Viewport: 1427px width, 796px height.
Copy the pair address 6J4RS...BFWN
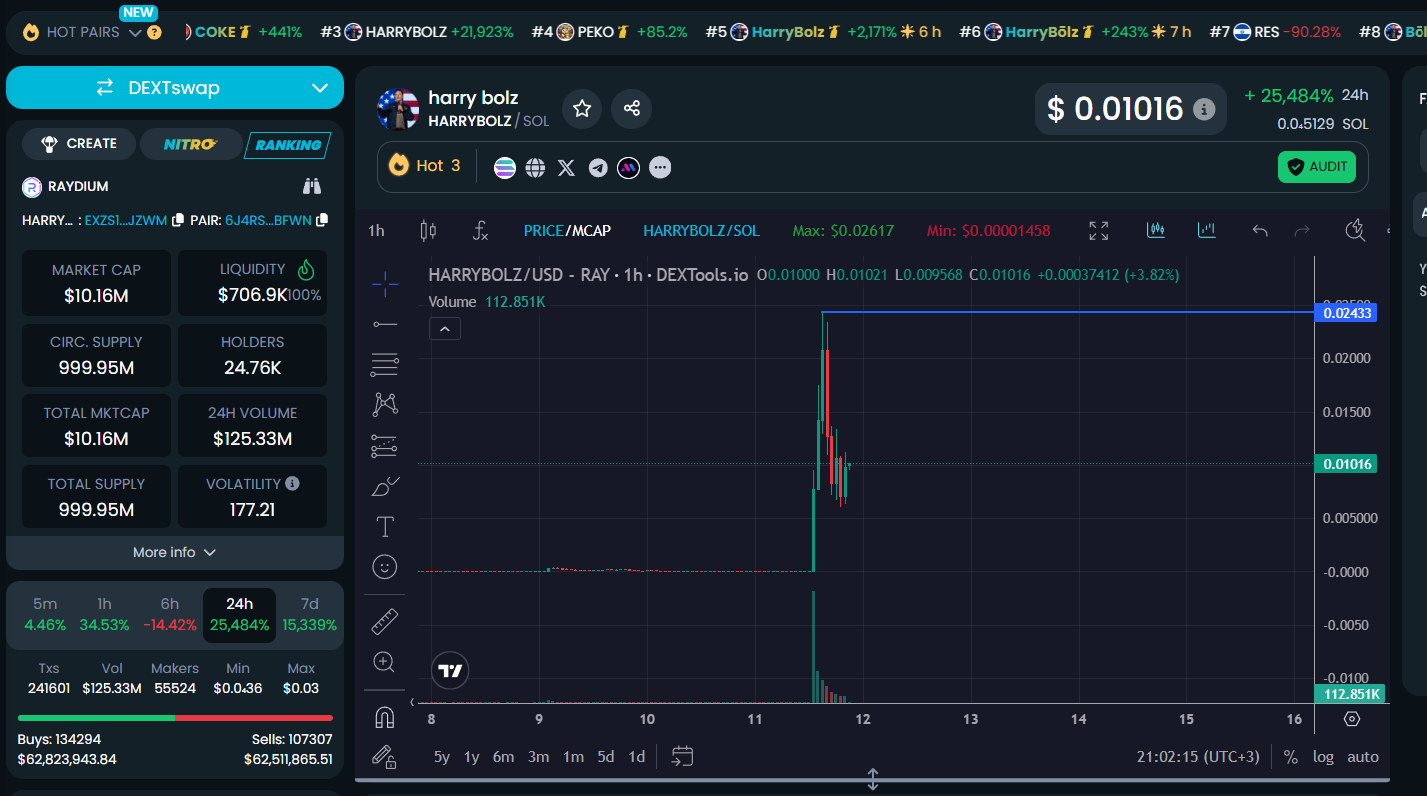pyautogui.click(x=322, y=220)
